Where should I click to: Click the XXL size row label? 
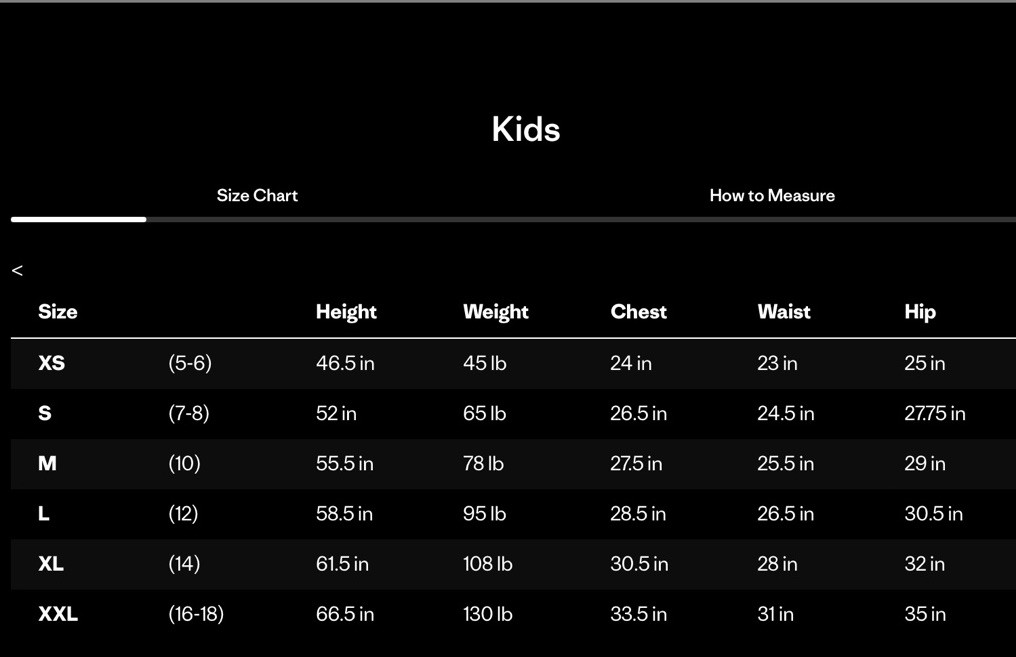click(x=58, y=614)
